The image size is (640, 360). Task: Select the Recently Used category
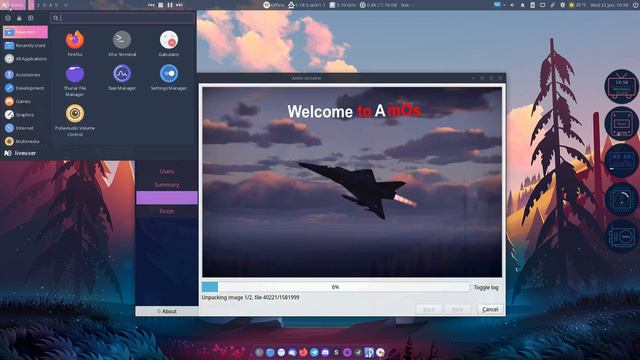coord(25,45)
